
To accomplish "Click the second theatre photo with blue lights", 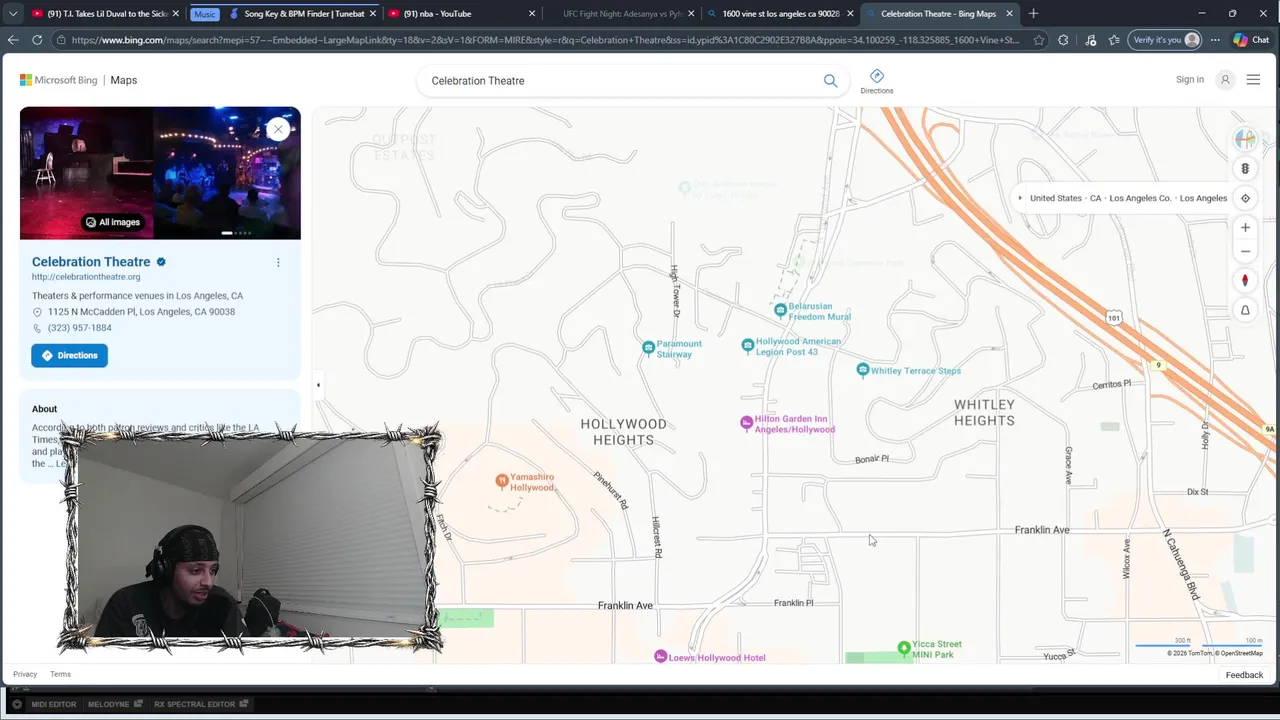I will coord(227,173).
